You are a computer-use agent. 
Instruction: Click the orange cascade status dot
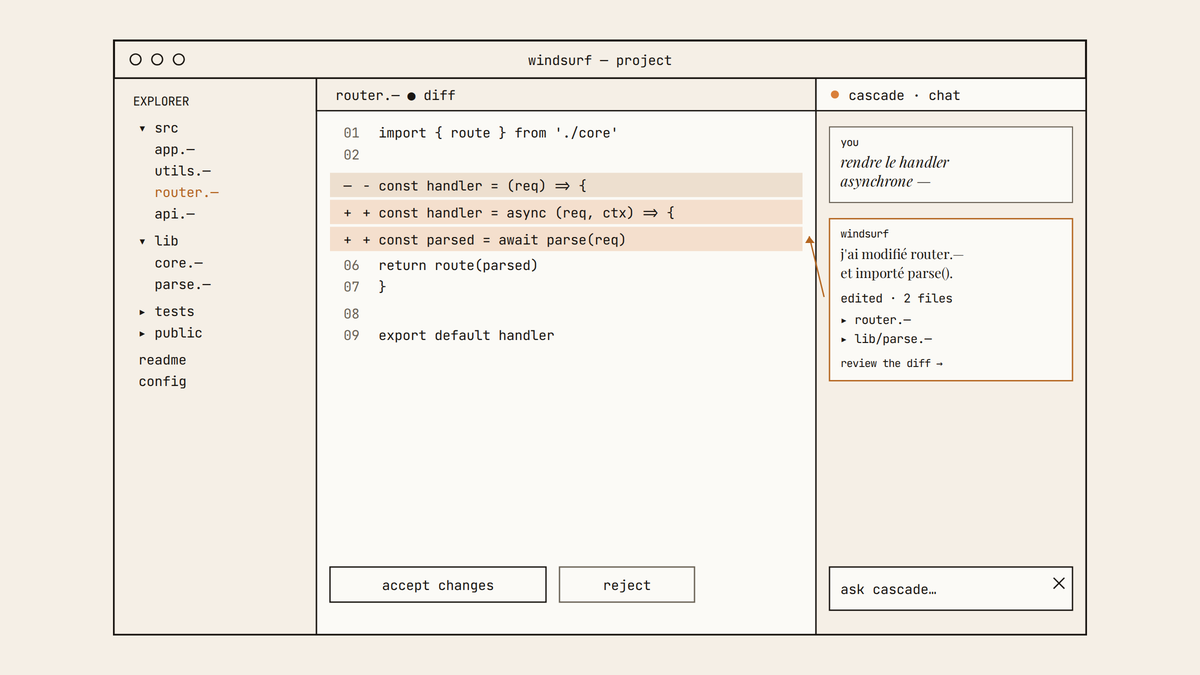(835, 96)
